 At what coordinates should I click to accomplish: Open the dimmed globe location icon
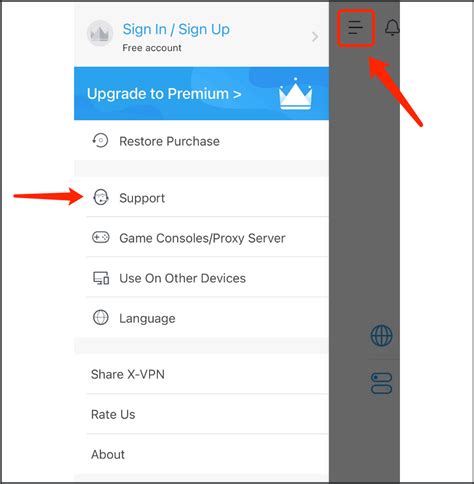[382, 336]
